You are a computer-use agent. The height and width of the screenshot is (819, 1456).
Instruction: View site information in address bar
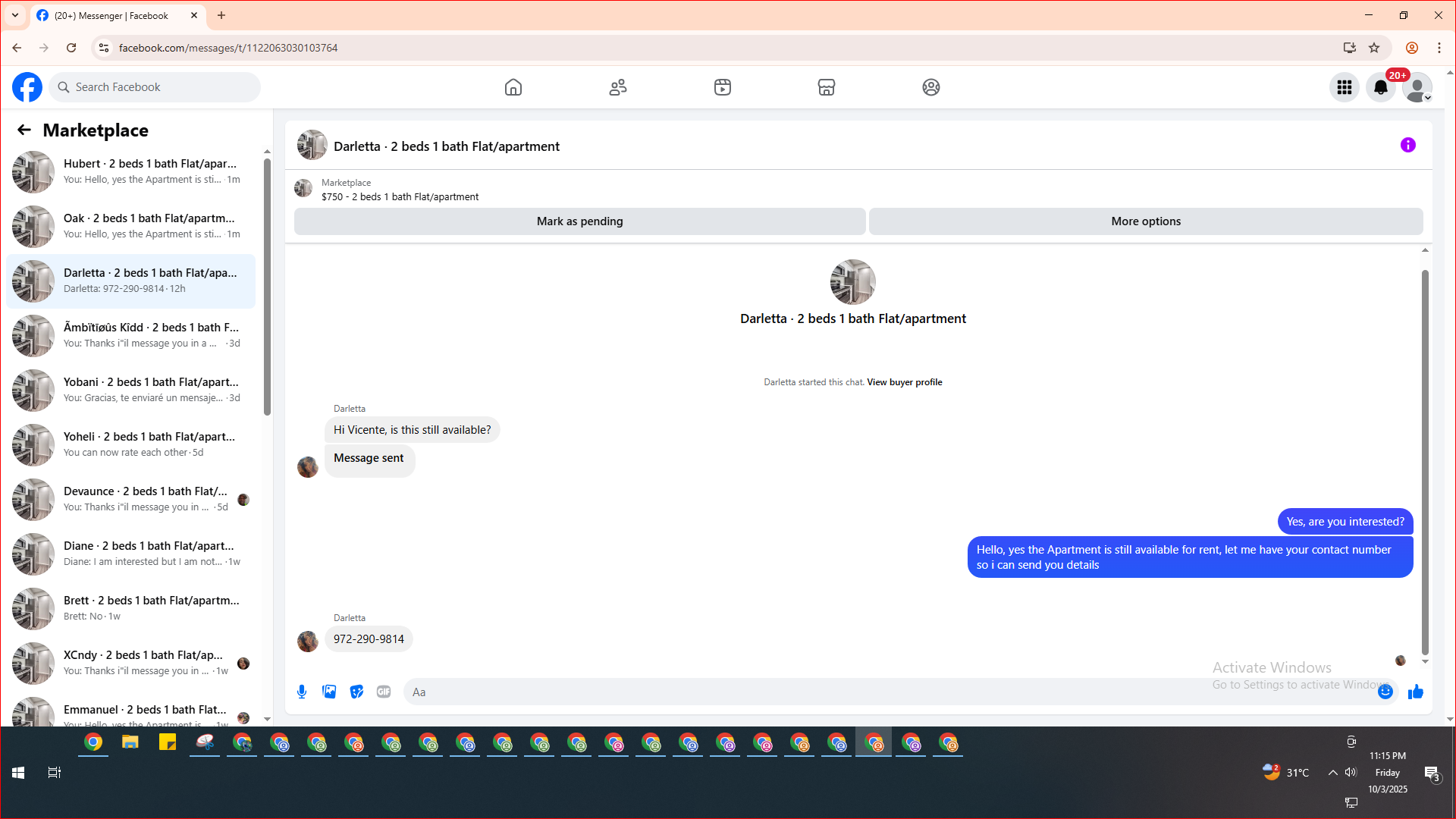104,48
